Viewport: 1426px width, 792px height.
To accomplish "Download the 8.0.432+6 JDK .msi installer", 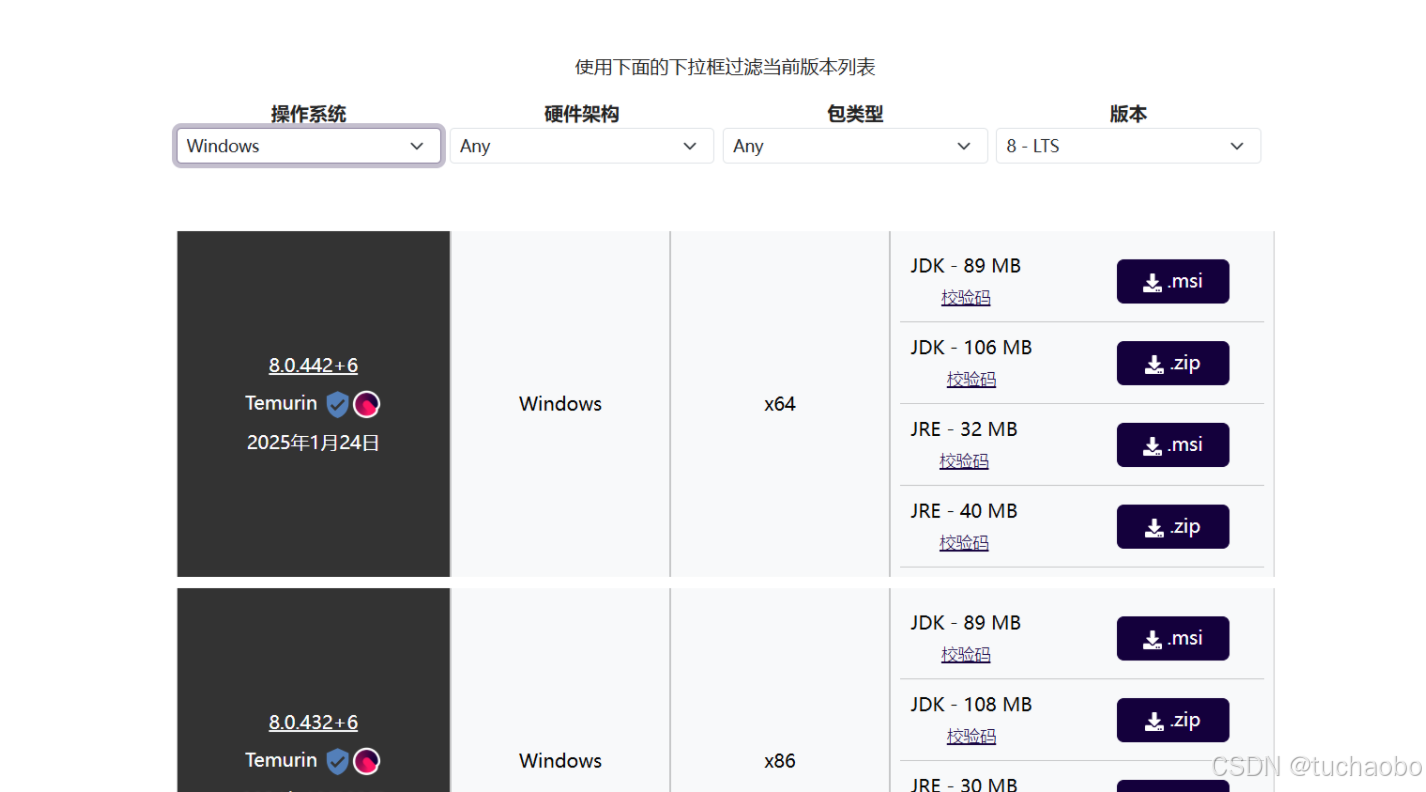I will [1172, 638].
